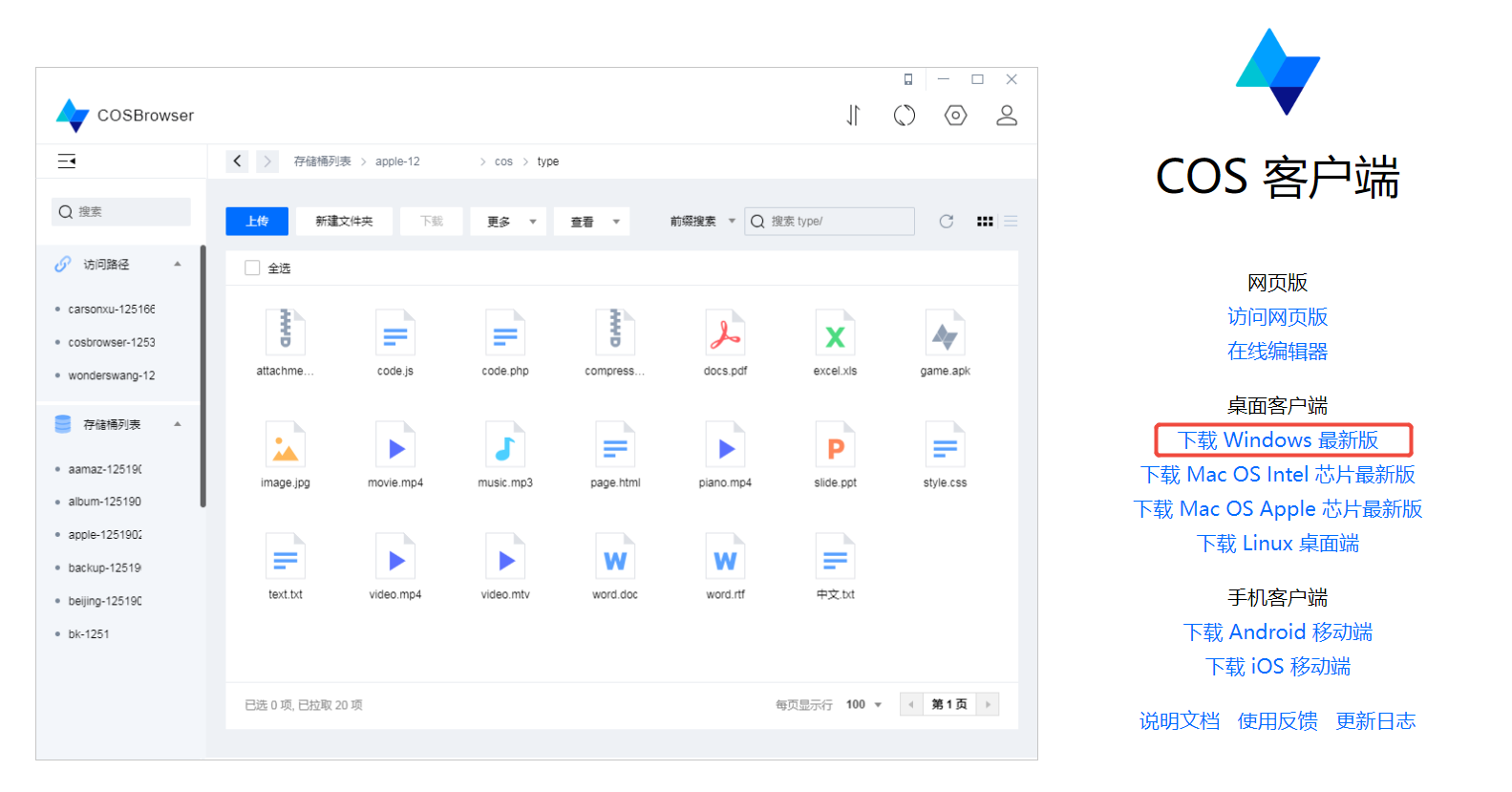Switch to list view layout
Screen dimensions: 1512x792
coord(1011,222)
